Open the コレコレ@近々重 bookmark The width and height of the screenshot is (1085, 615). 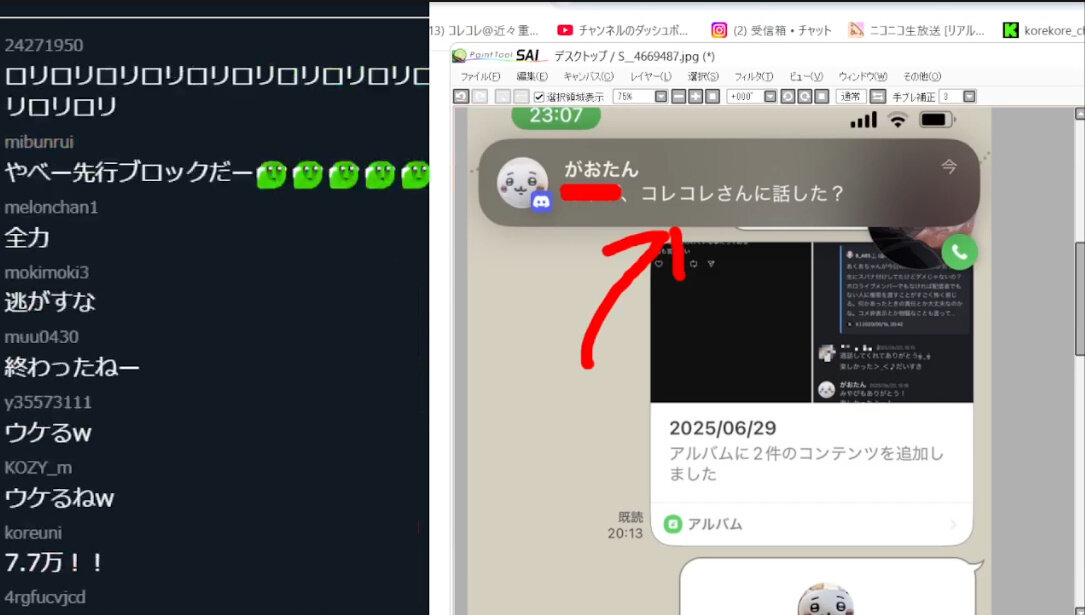(484, 30)
